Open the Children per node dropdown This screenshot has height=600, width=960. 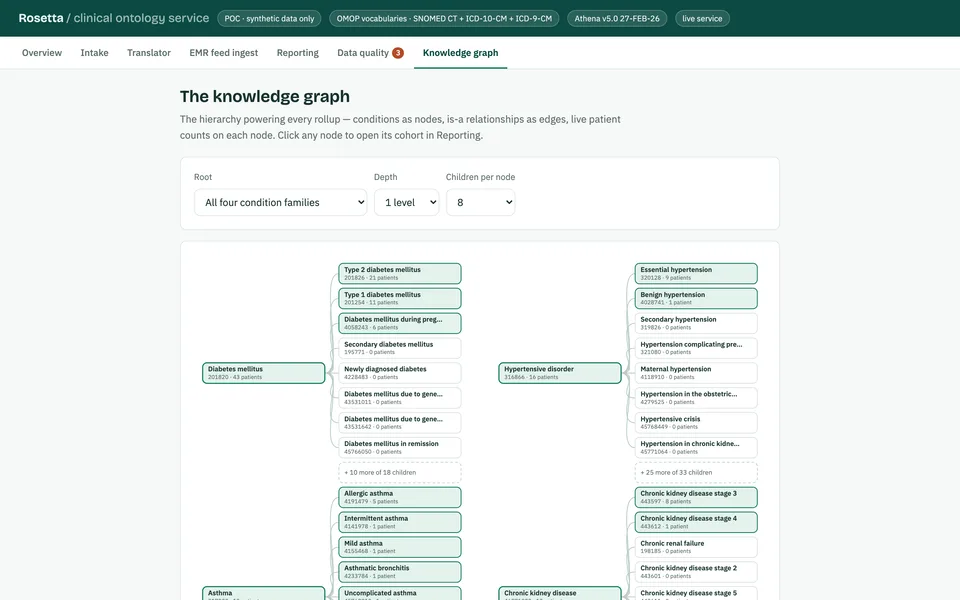pyautogui.click(x=481, y=203)
